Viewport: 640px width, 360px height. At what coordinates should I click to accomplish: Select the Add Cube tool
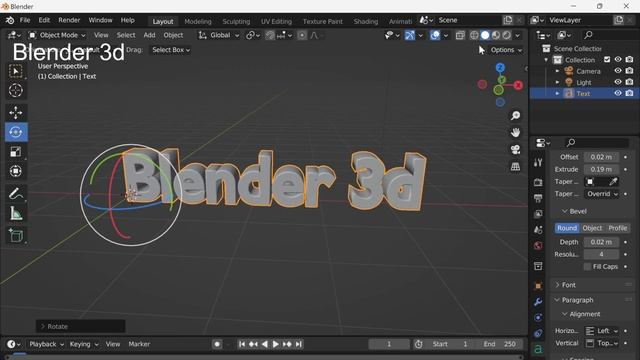click(16, 235)
